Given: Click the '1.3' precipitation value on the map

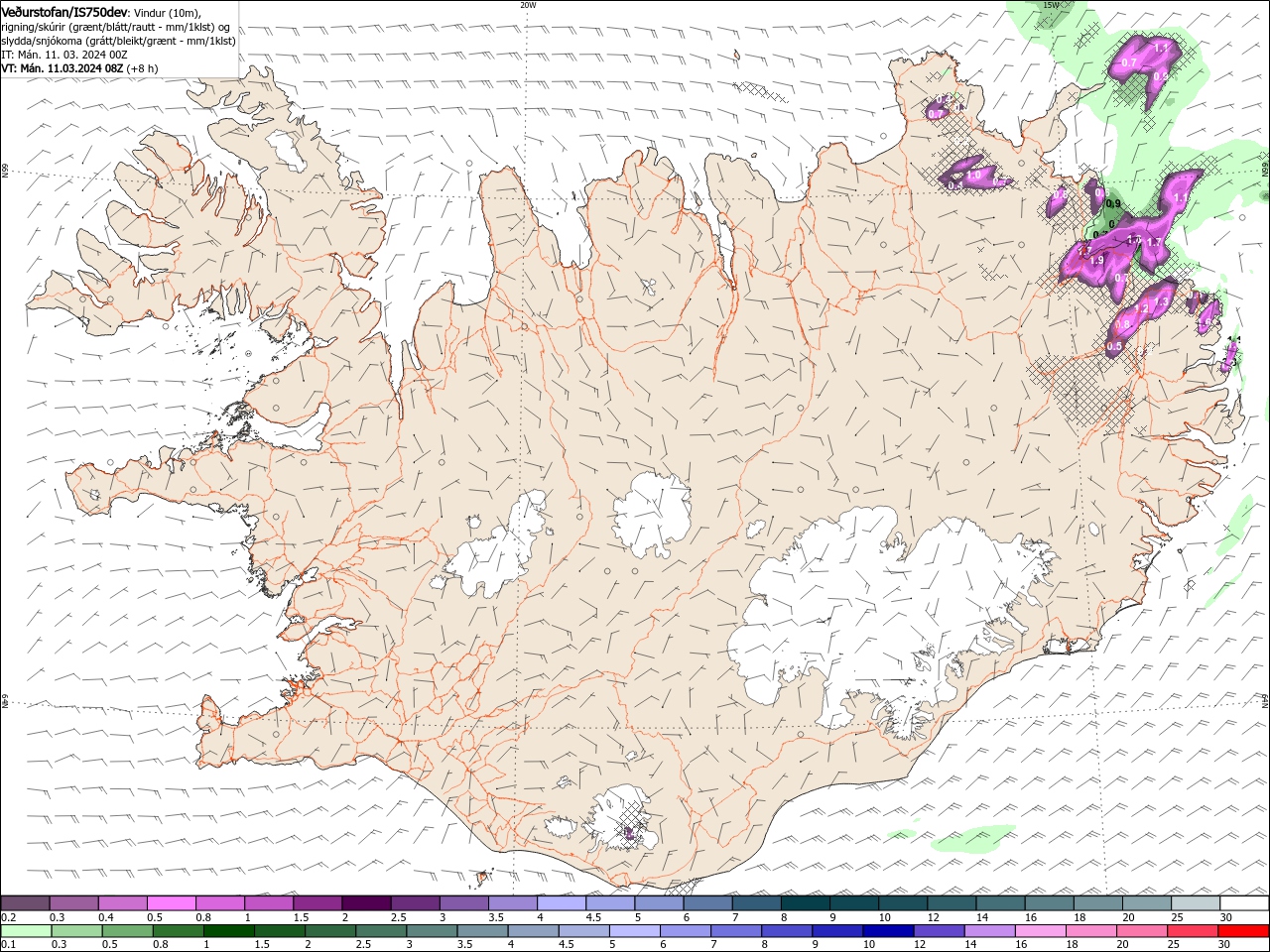Looking at the screenshot, I should coord(1163,301).
